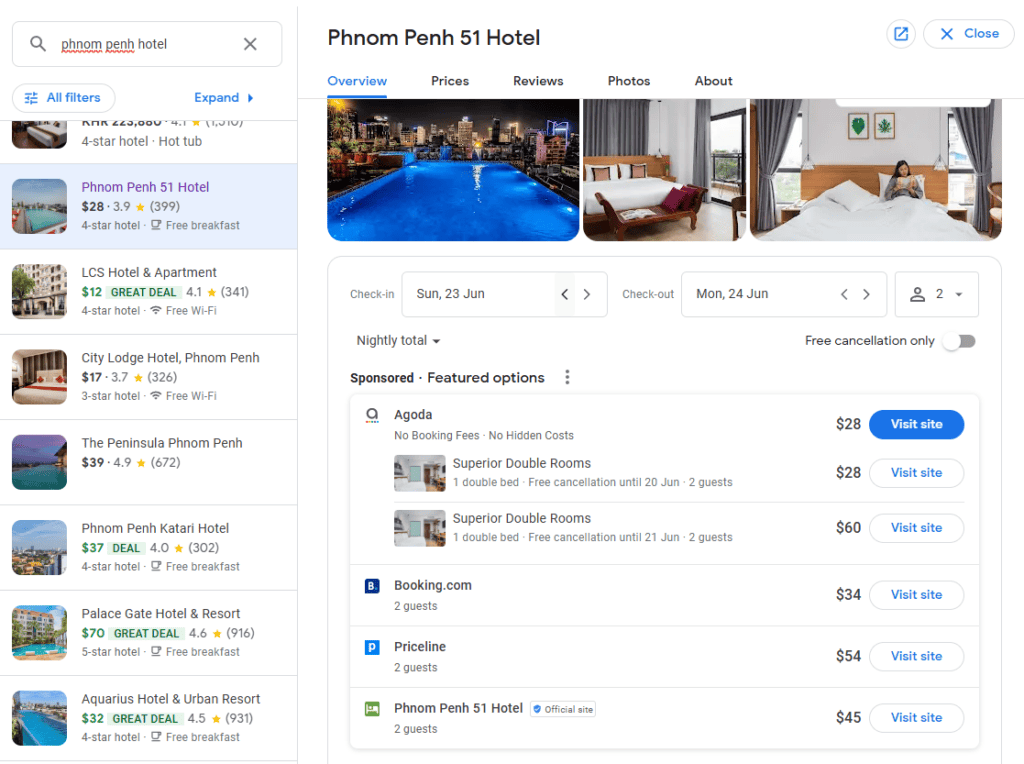Open the Featured options three-dot menu
This screenshot has width=1024, height=764.
pos(567,378)
